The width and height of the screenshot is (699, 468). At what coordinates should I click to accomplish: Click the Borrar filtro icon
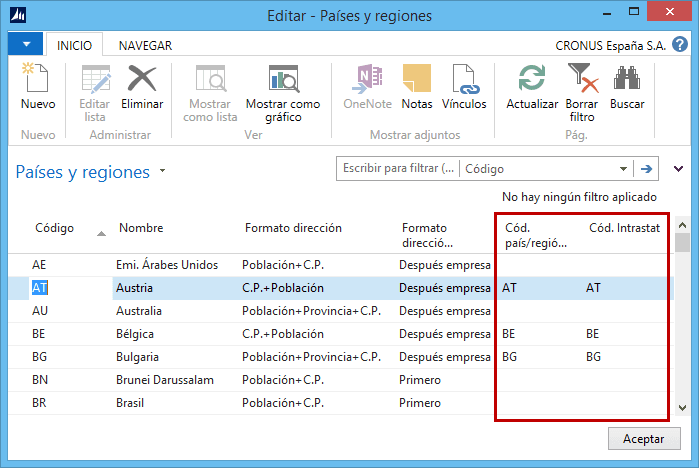coord(582,78)
